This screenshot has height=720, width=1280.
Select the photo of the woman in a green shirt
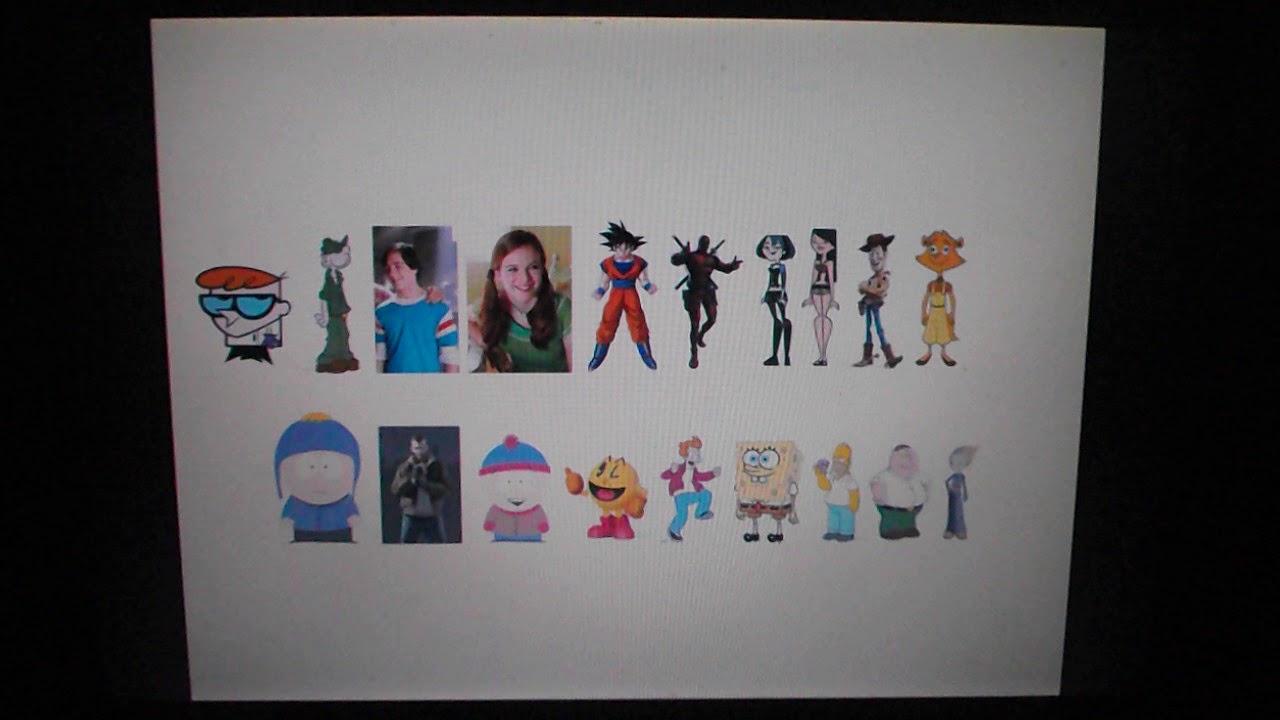click(x=520, y=299)
